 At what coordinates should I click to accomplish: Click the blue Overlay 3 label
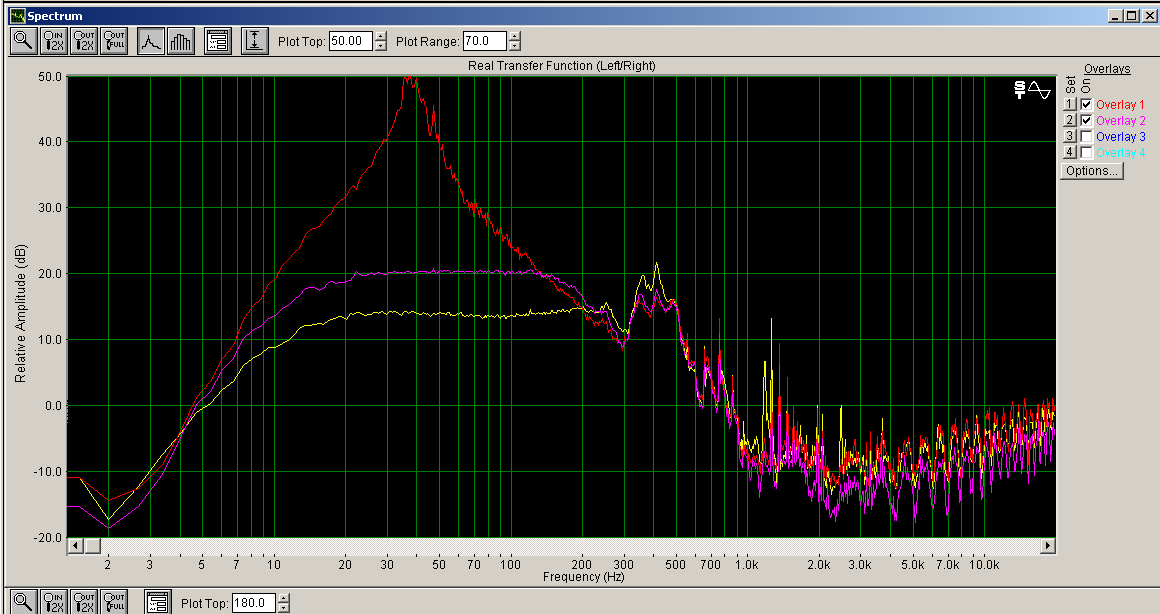point(1120,137)
